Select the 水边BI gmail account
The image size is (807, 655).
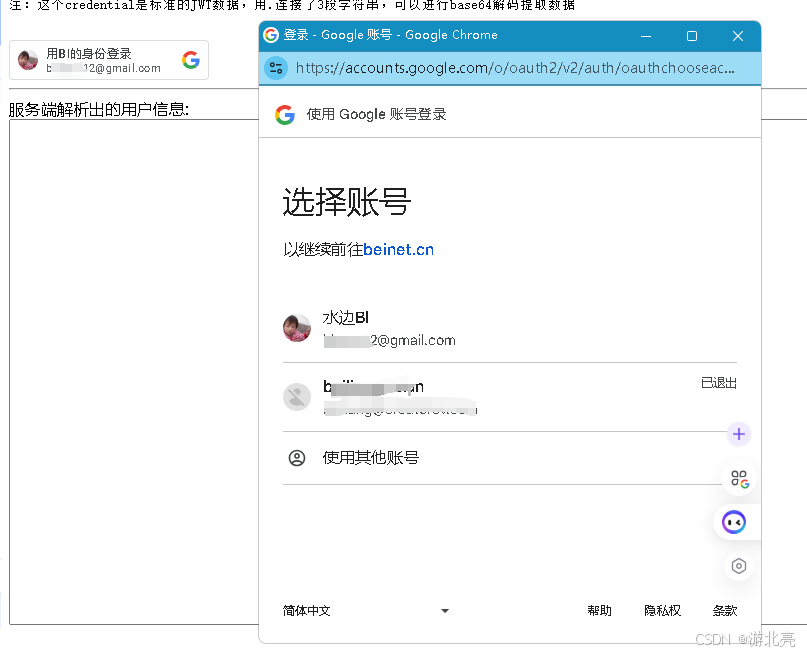[x=510, y=328]
